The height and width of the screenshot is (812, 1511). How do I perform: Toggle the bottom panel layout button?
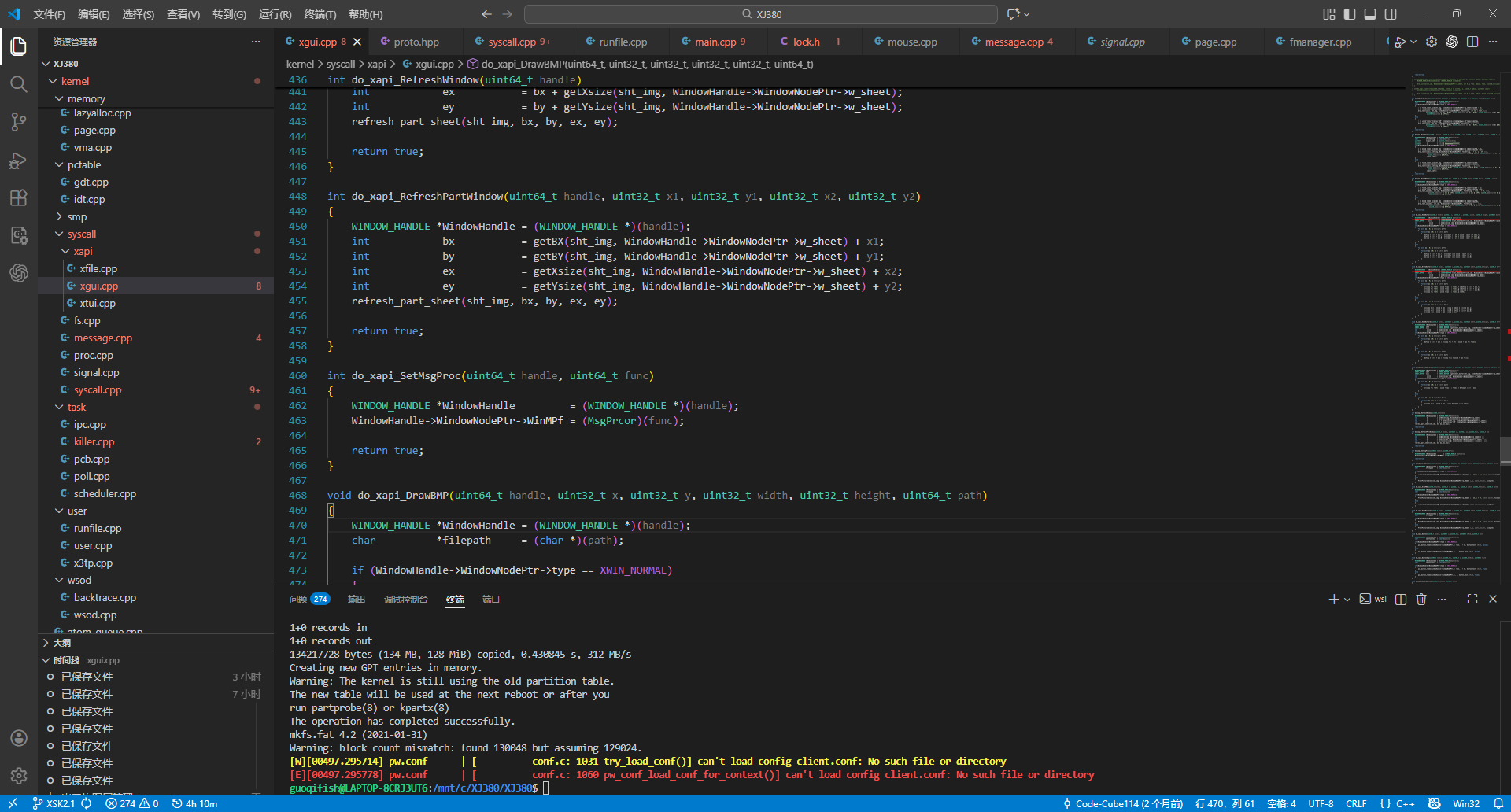pos(1370,14)
